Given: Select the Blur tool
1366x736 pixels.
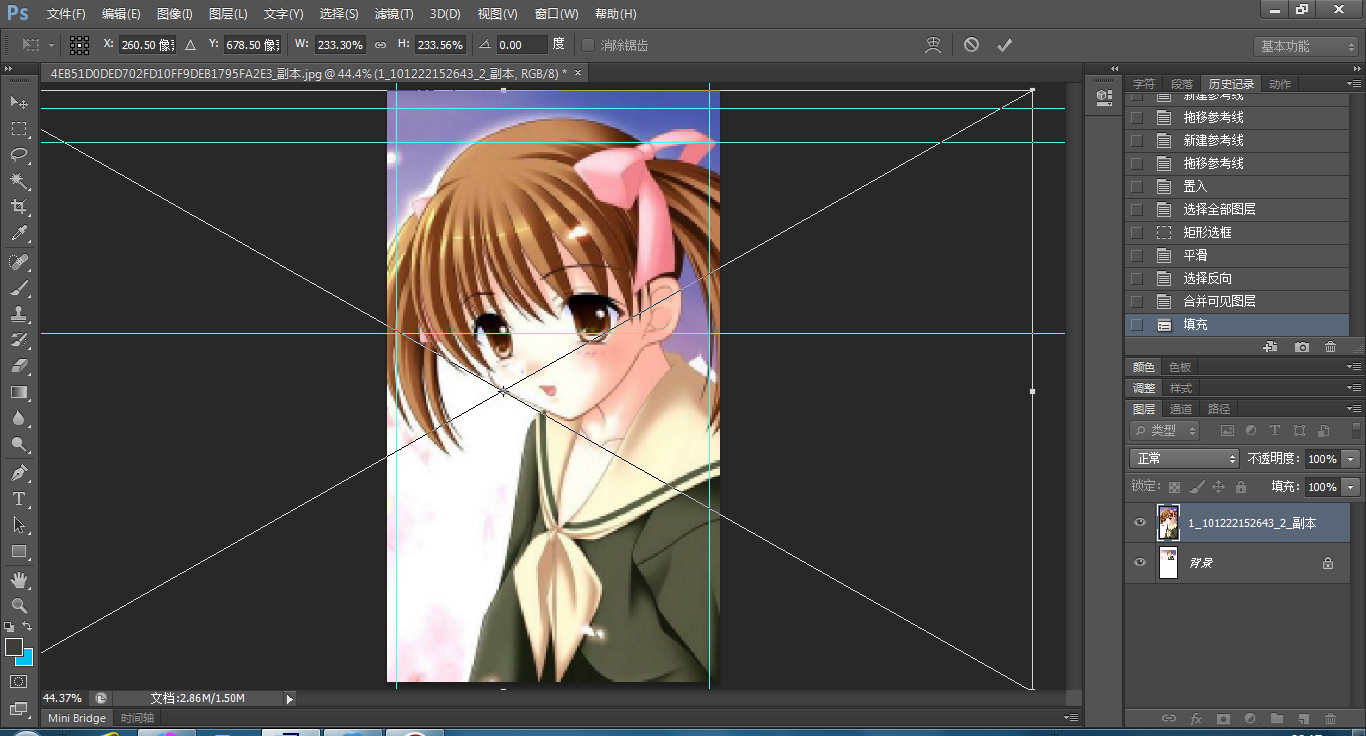Looking at the screenshot, I should (19, 418).
